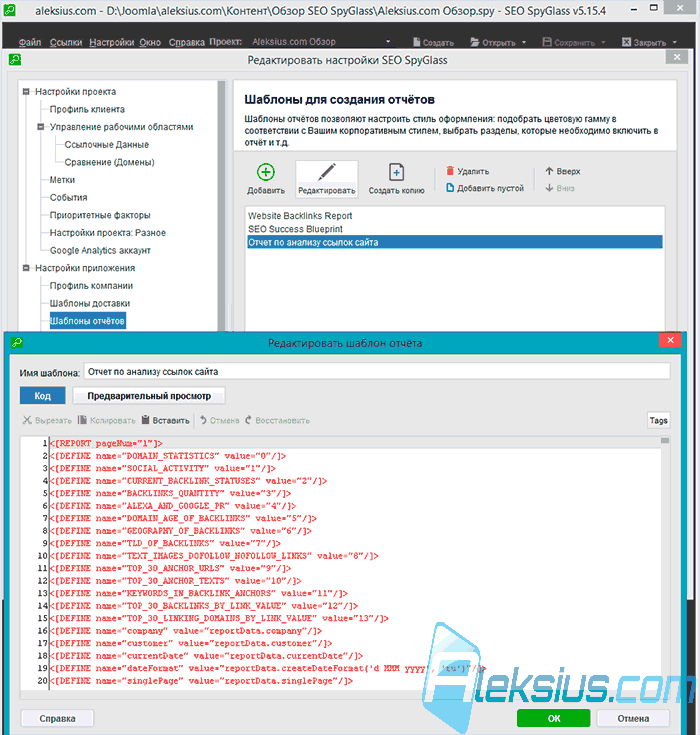Click the green Add template plus icon

[266, 172]
